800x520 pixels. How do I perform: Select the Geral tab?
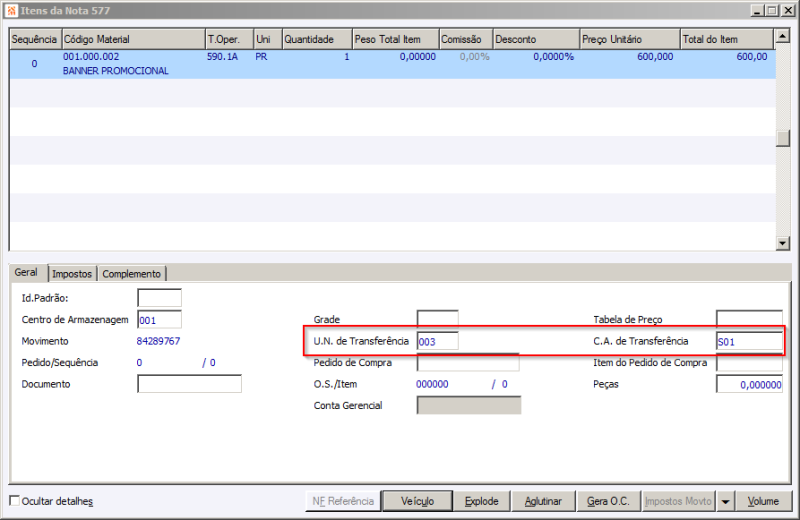26,273
